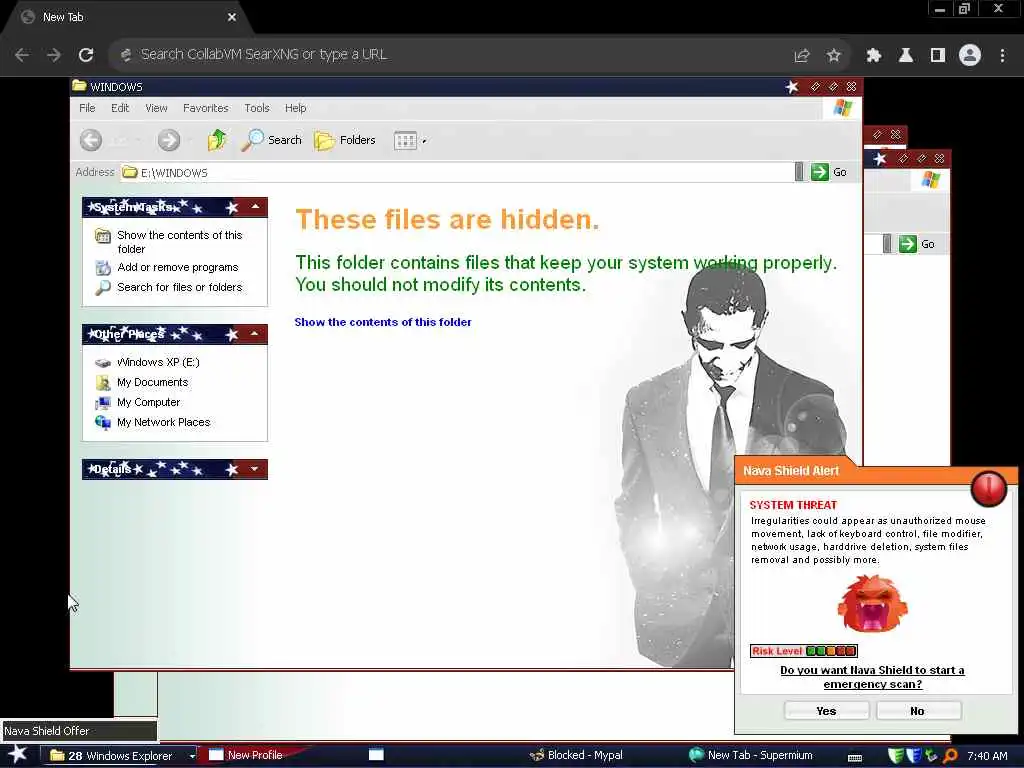Open the browser profile avatar
Image resolution: width=1024 pixels, height=768 pixels.
pyautogui.click(x=970, y=56)
